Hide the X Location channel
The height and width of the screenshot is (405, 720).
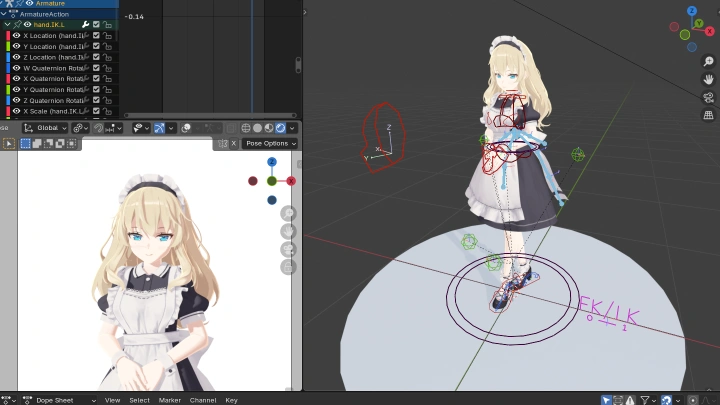pos(16,35)
